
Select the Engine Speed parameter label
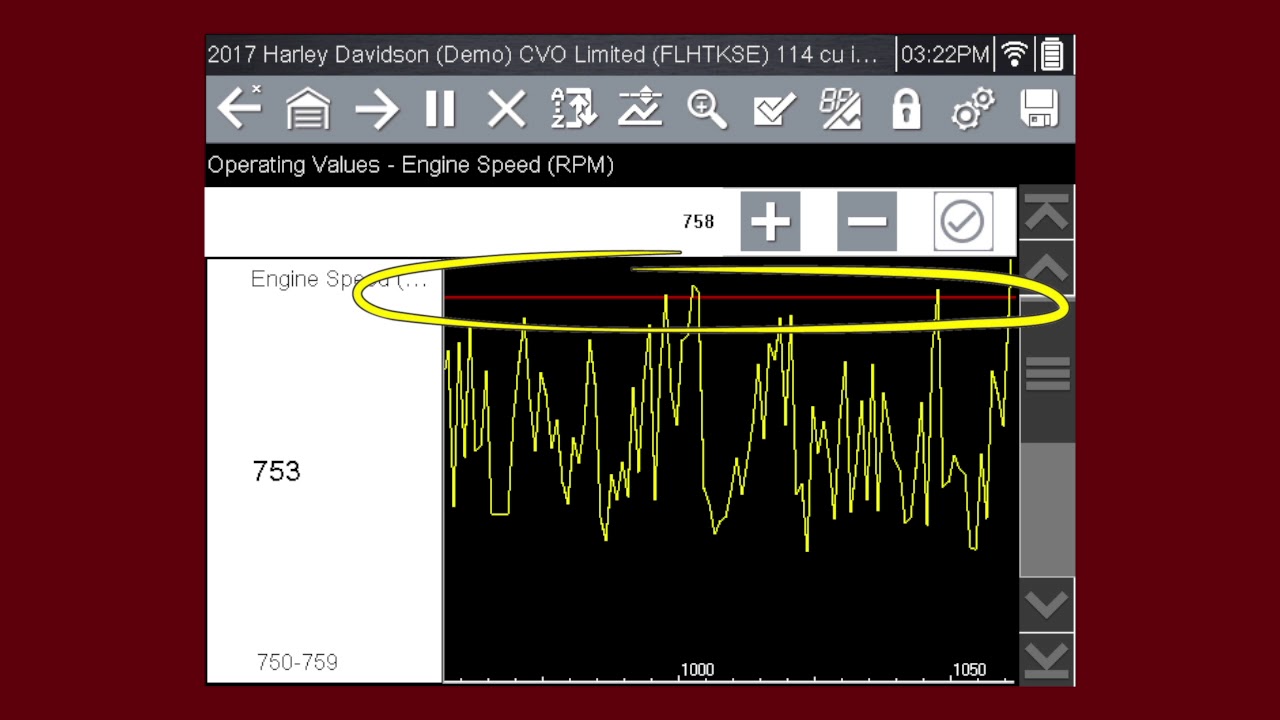(338, 279)
